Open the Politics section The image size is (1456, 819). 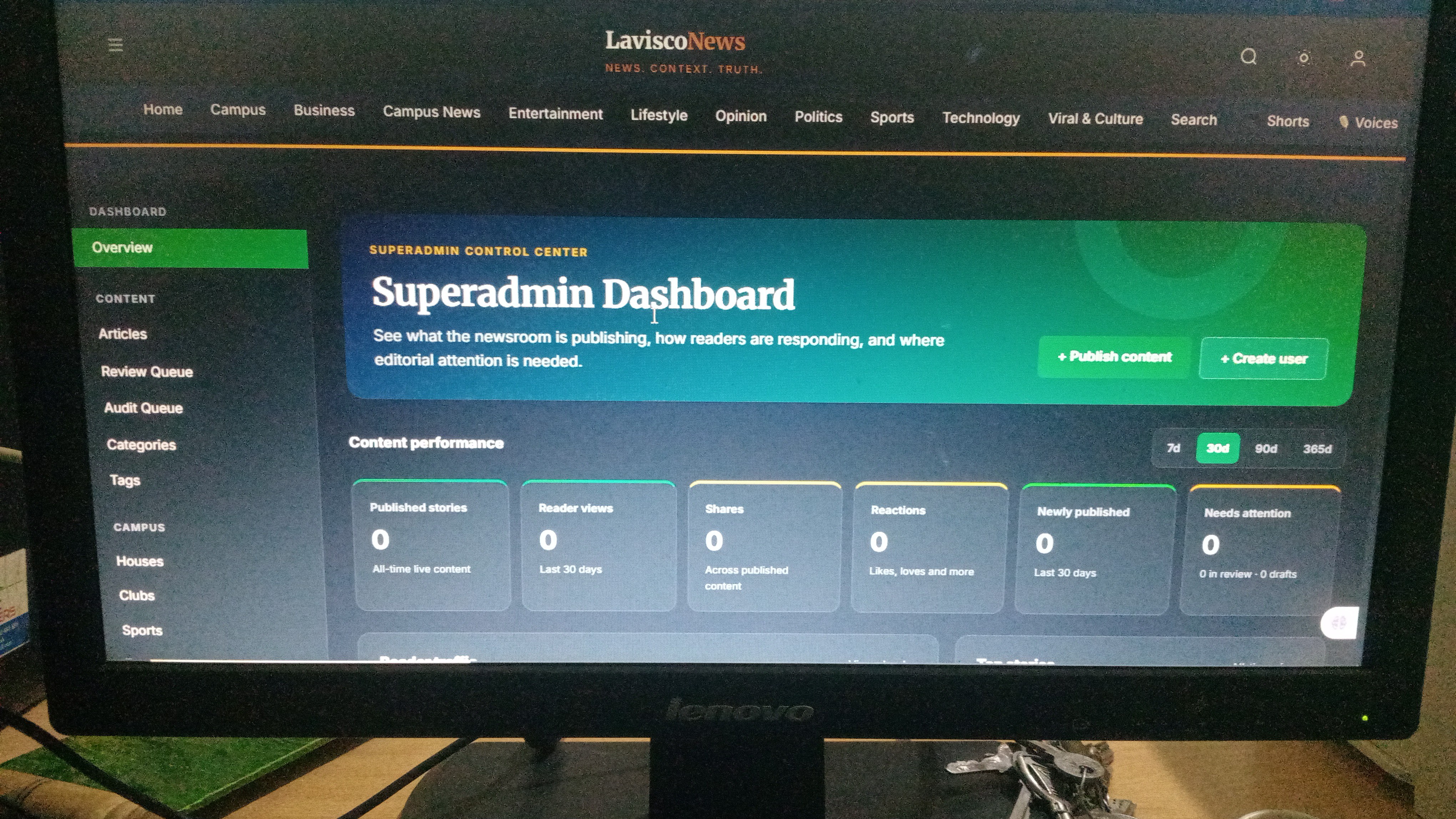tap(818, 117)
